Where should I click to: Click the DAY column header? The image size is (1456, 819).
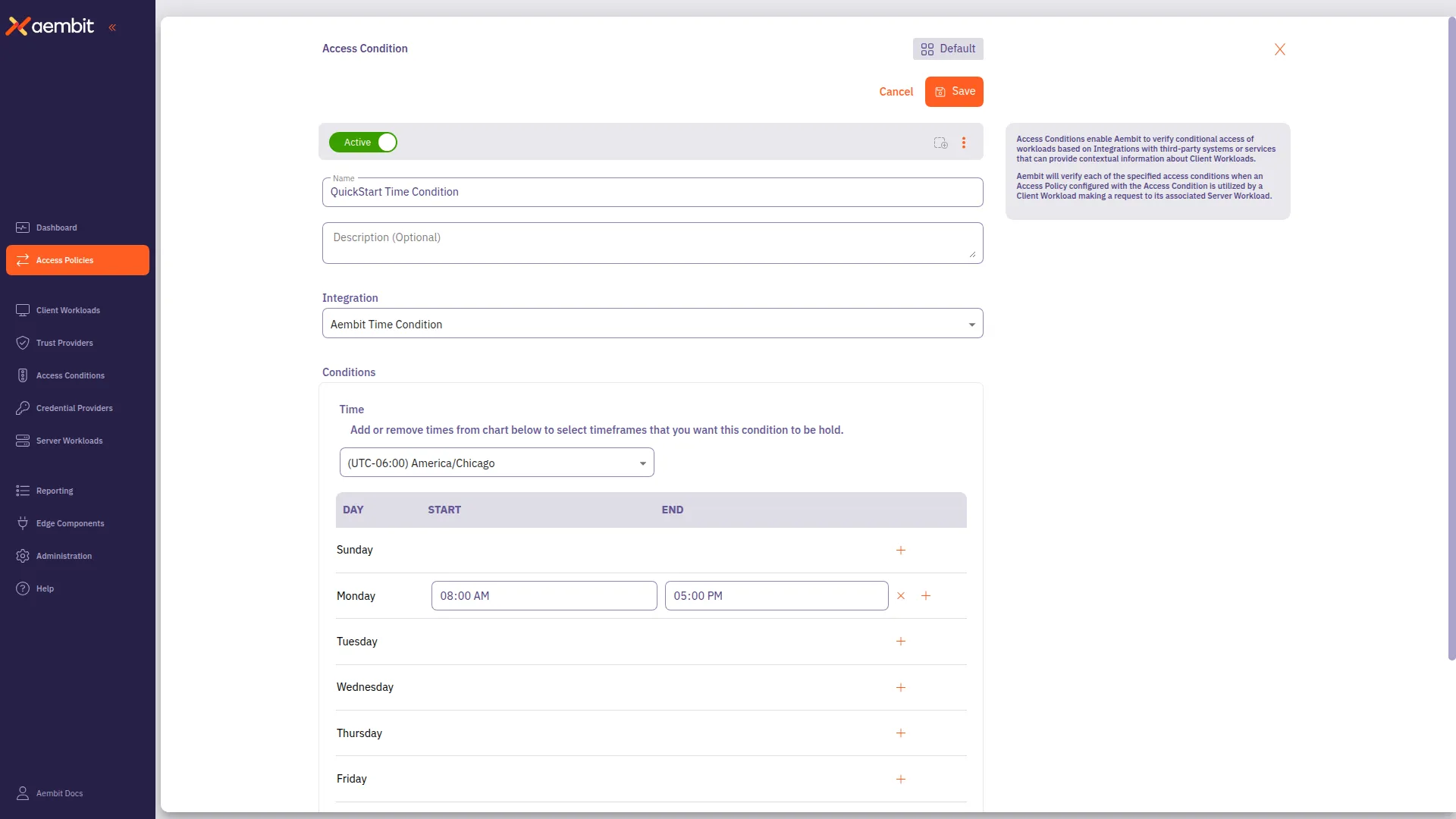pos(353,510)
